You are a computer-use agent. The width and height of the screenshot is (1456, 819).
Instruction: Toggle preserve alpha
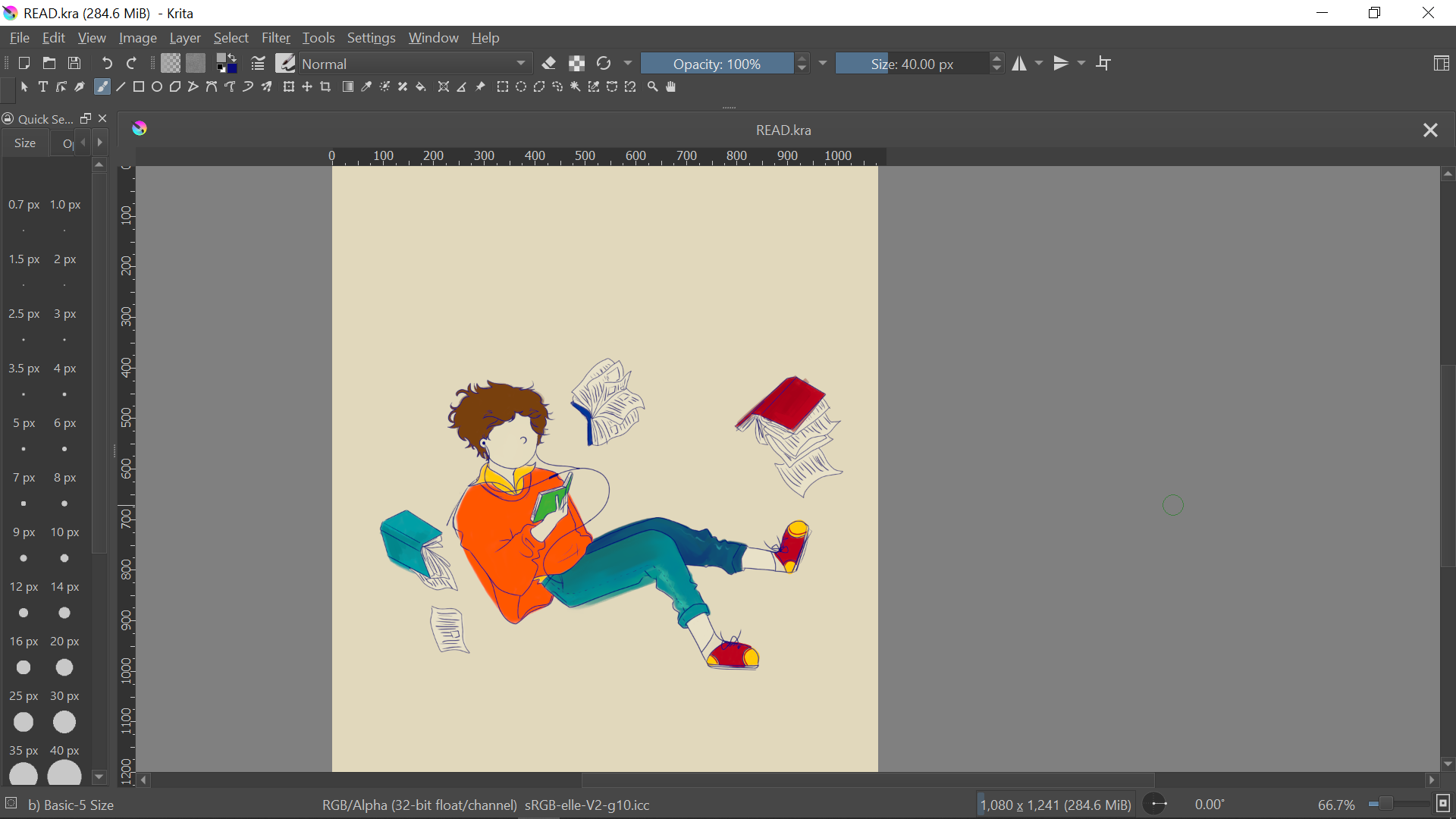pyautogui.click(x=577, y=64)
